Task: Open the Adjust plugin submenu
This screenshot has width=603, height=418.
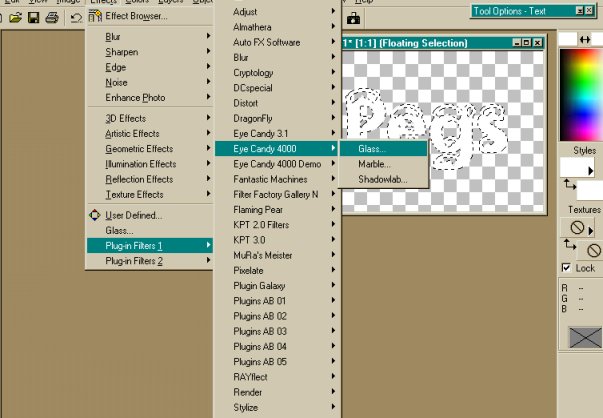Action: [277, 12]
